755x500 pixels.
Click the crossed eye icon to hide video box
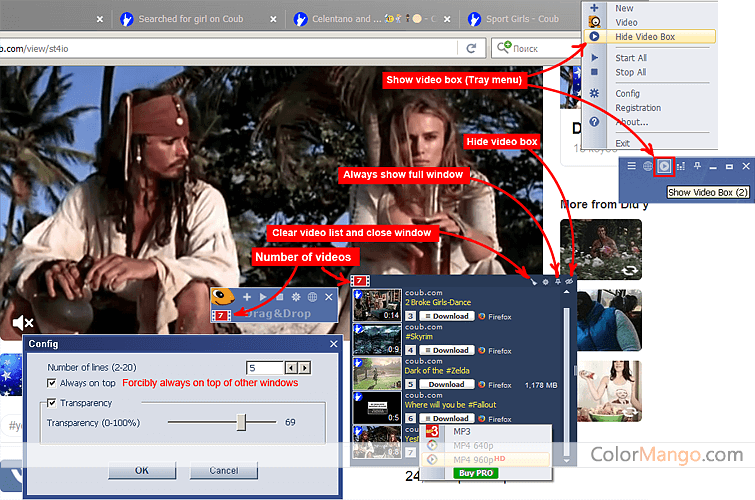(570, 281)
